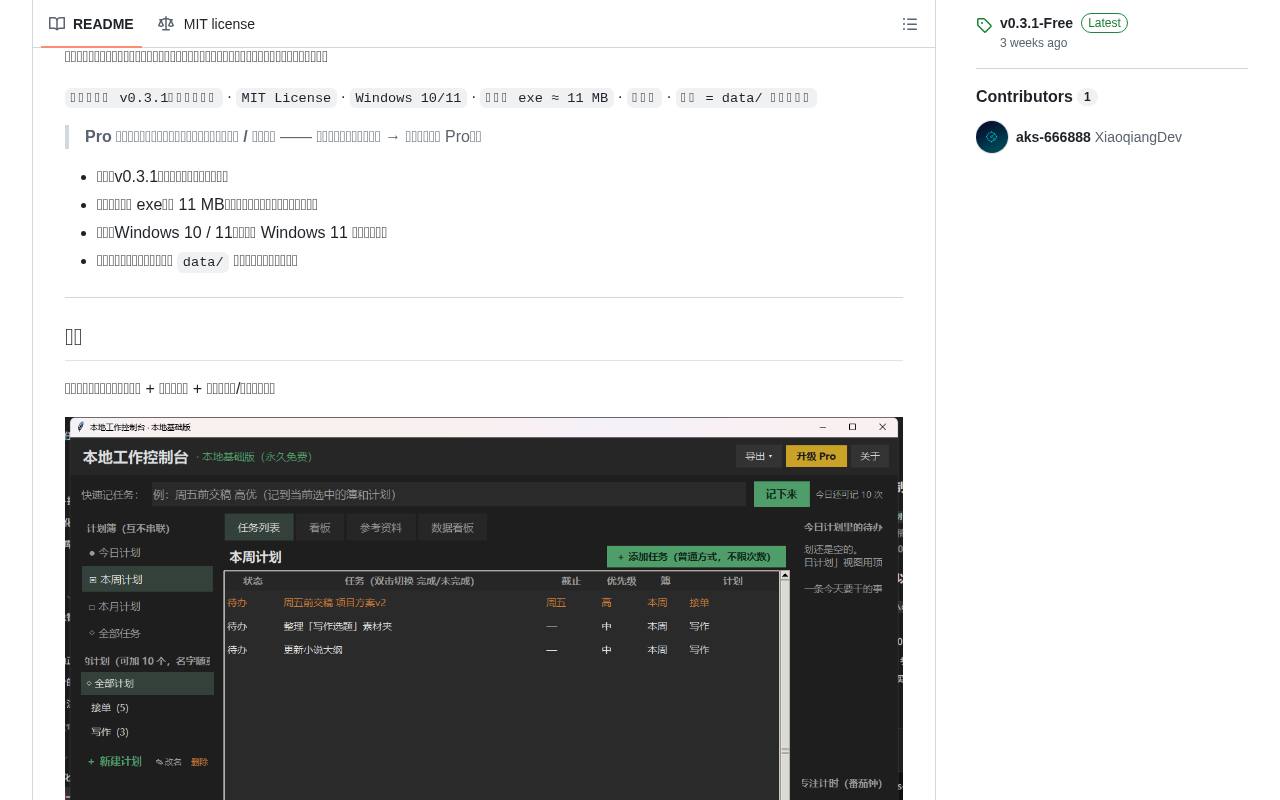Open the README tab
This screenshot has height=800, width=1280.
coord(91,24)
